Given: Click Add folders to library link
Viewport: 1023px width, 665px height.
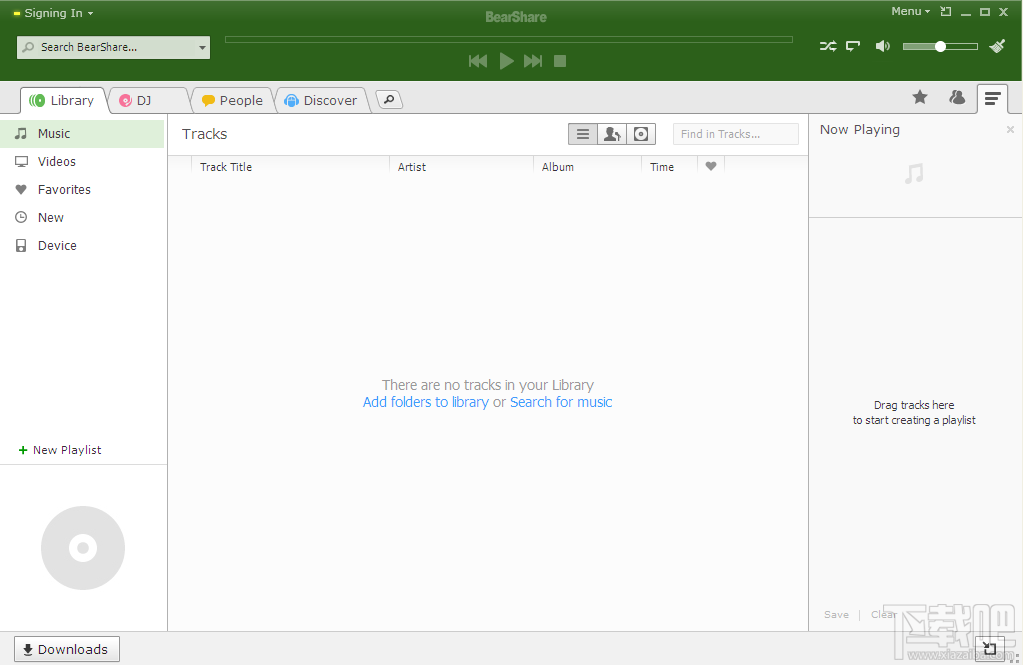Looking at the screenshot, I should pyautogui.click(x=425, y=402).
